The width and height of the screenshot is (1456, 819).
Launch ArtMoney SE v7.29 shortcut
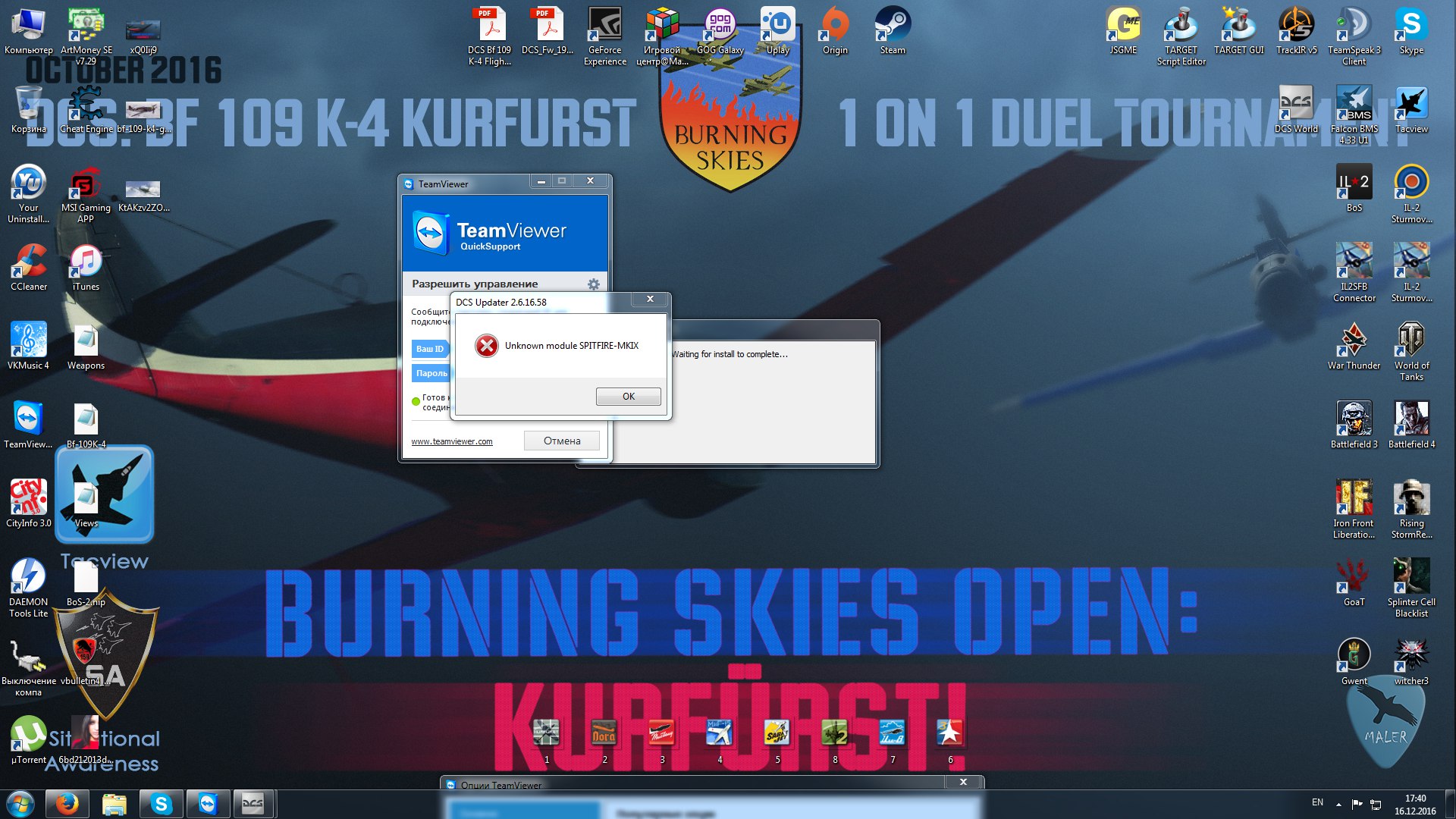click(86, 36)
